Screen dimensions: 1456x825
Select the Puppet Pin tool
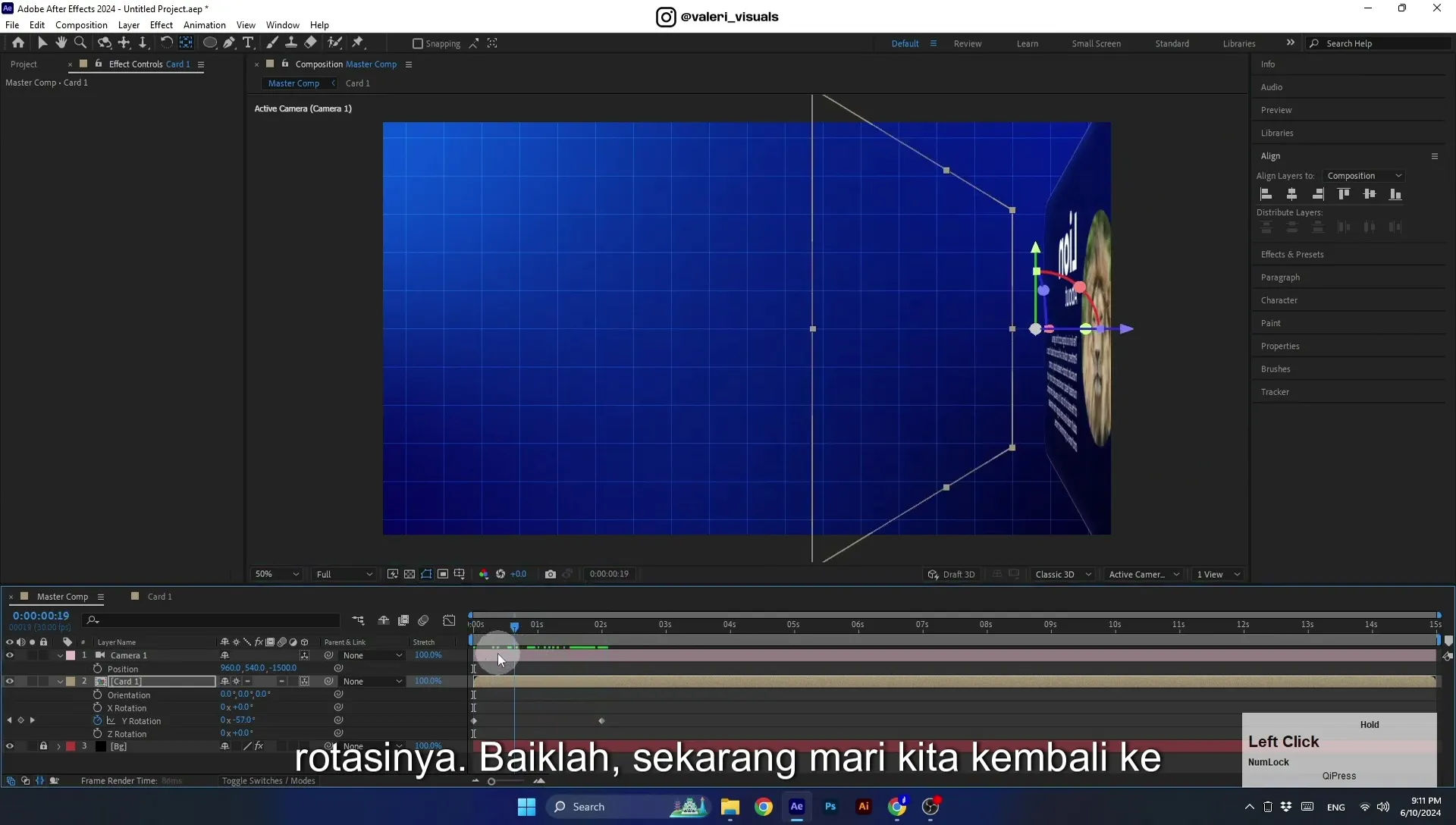pos(358,43)
